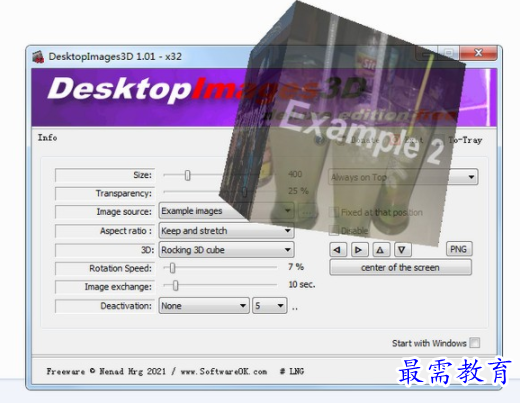
Task: Click the "Image exchange:" label
Action: (118, 287)
